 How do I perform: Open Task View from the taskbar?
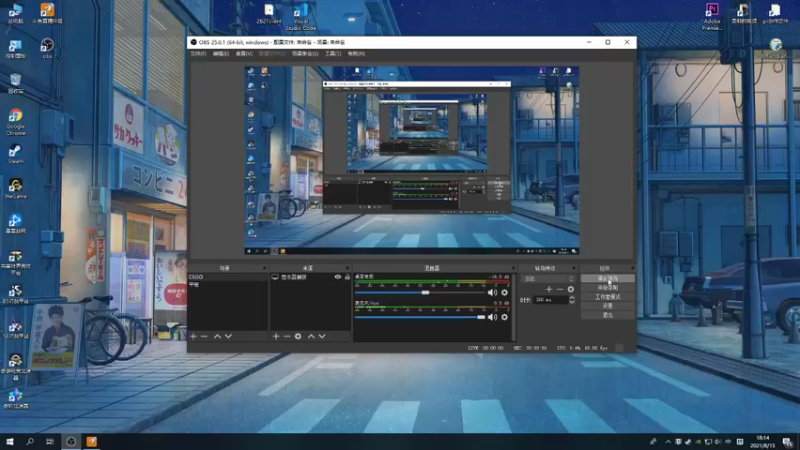coord(49,441)
